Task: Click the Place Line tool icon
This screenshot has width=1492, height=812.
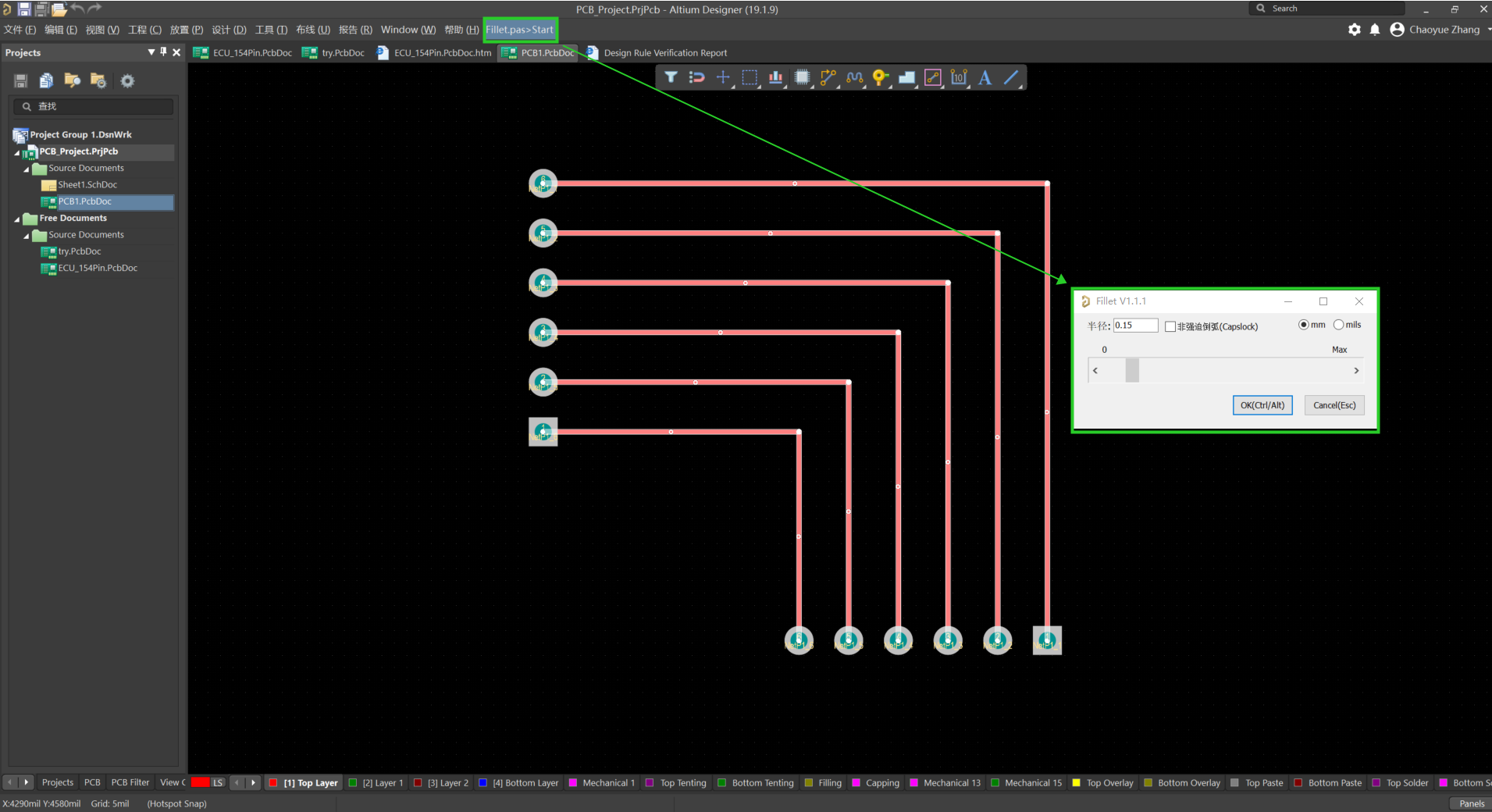Action: click(x=1011, y=77)
